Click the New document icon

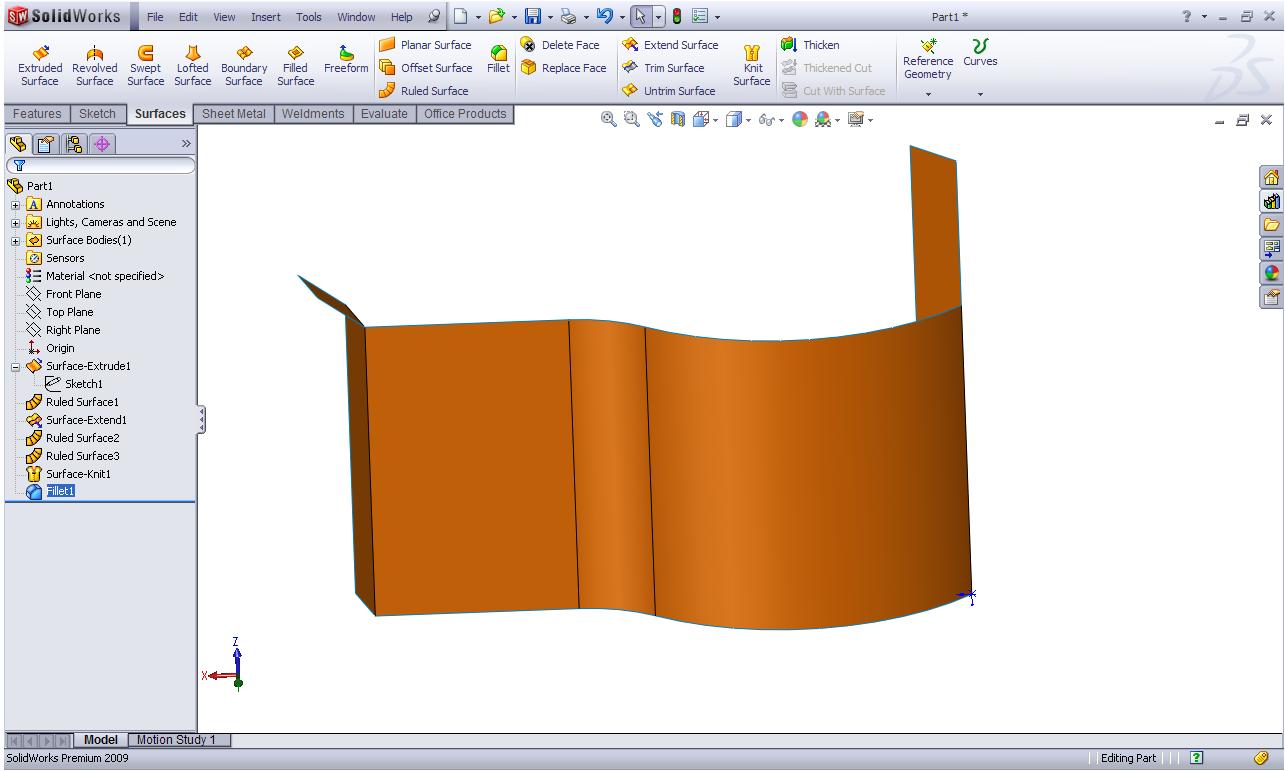coord(460,16)
